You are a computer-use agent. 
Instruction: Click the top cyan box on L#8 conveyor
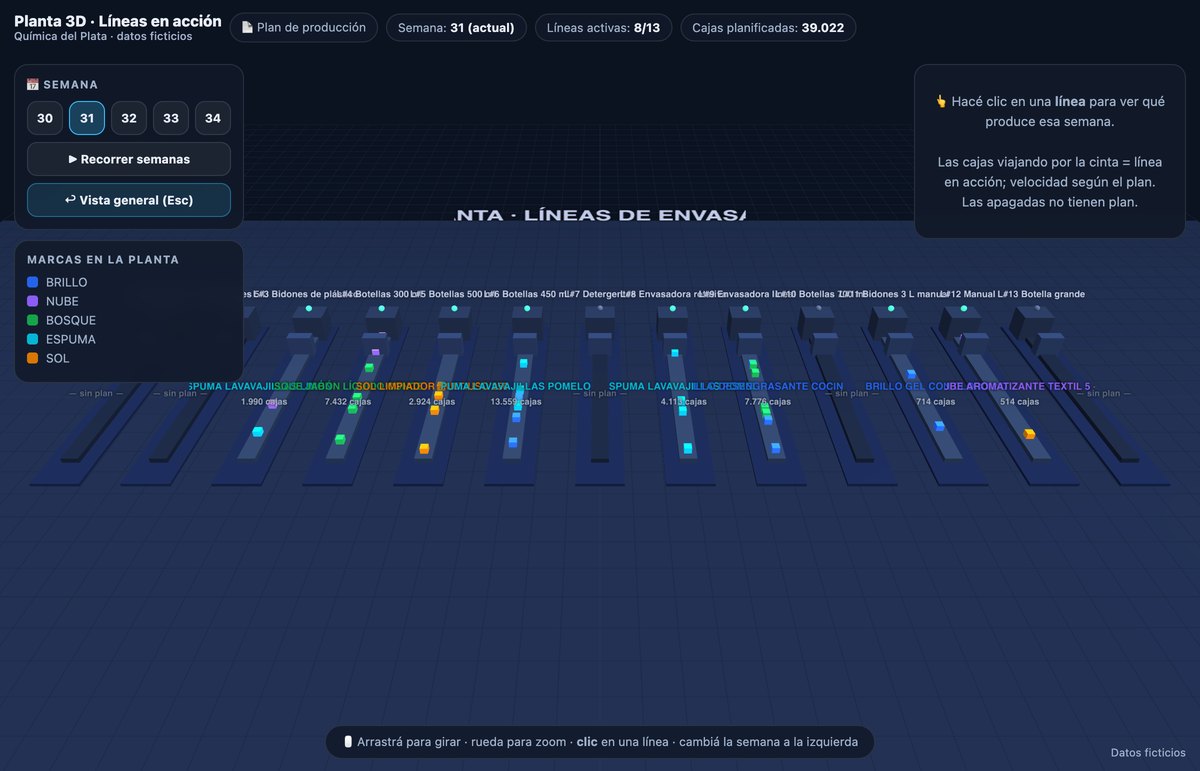(675, 353)
